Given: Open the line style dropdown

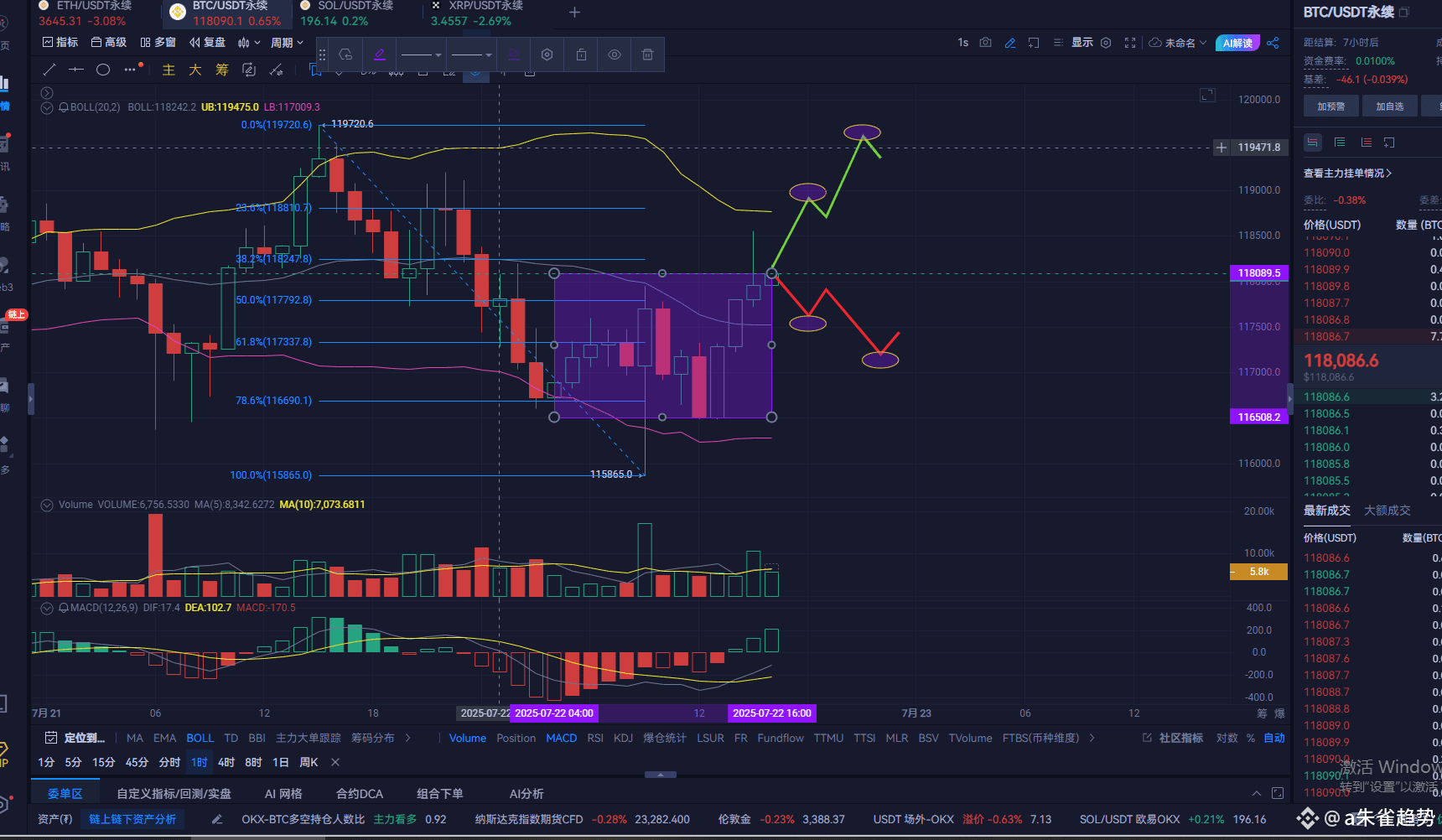Looking at the screenshot, I should (x=421, y=54).
